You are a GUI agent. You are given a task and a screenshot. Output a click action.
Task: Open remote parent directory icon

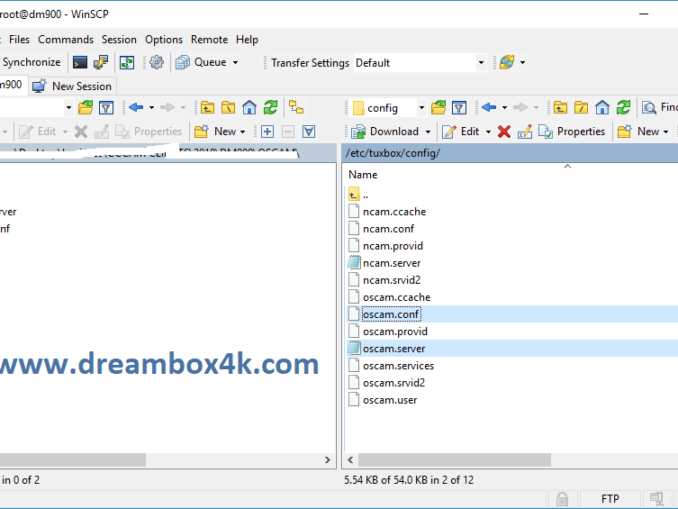(560, 108)
